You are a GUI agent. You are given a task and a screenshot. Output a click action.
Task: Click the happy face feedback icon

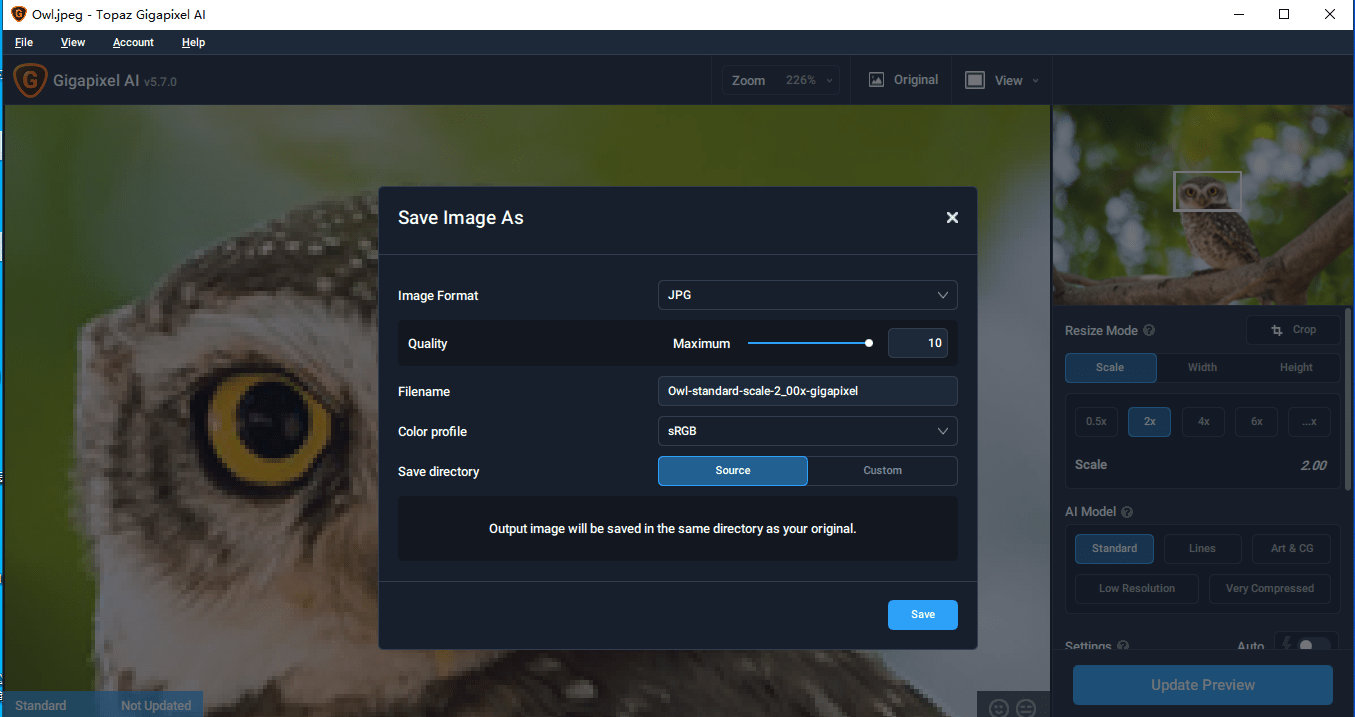coord(998,708)
